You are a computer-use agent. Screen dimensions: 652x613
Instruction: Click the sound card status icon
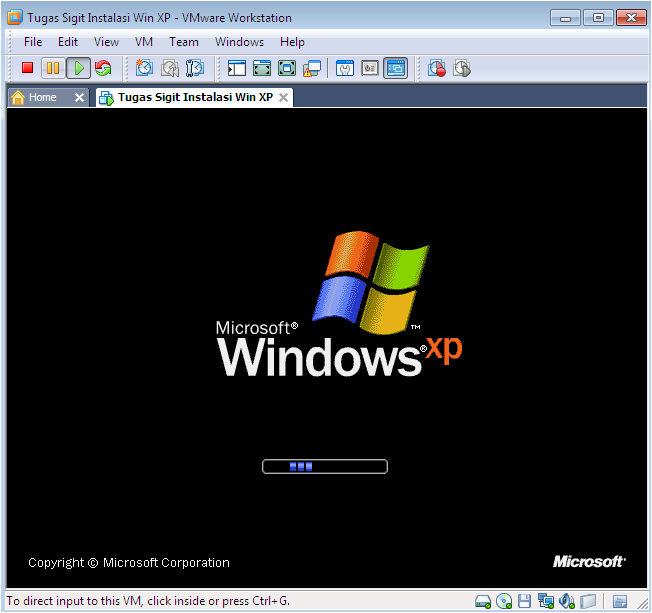pos(567,601)
